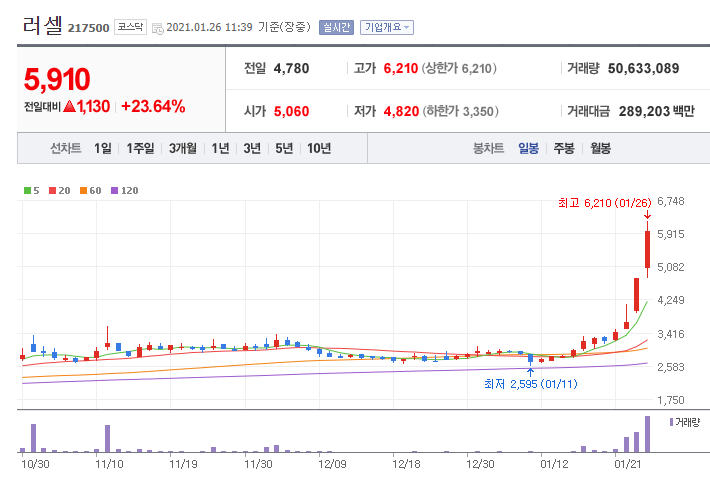This screenshot has width=710, height=486.
Task: Click the 하한가 3,350 text
Action: (461, 111)
